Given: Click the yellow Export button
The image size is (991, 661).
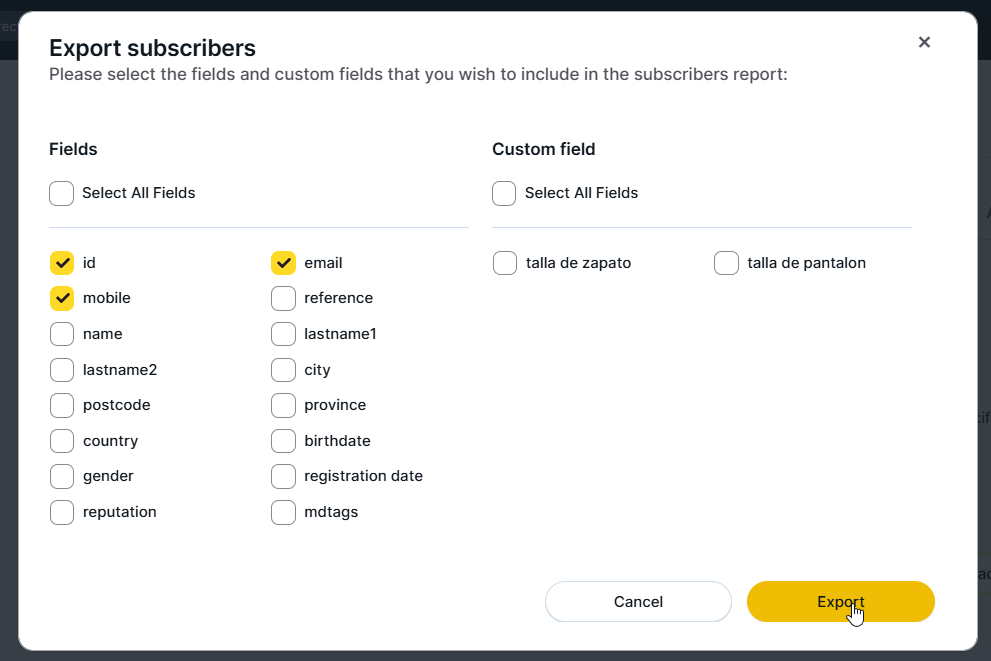Looking at the screenshot, I should (840, 602).
